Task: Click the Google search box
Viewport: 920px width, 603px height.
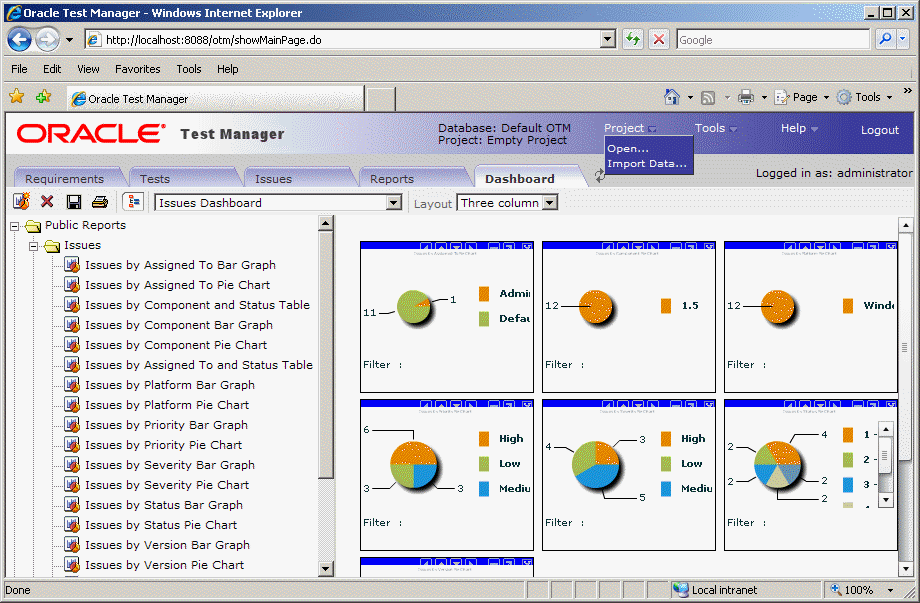Action: pyautogui.click(x=773, y=39)
